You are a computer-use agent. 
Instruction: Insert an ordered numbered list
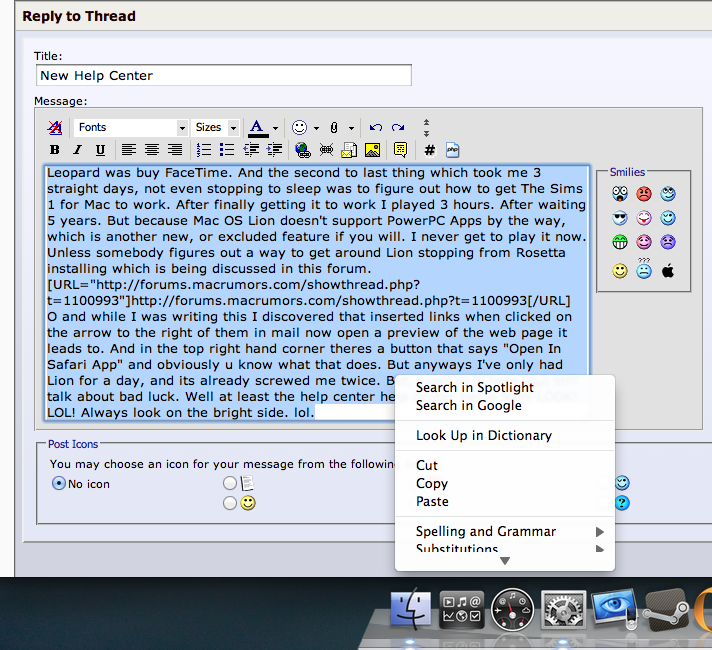tap(204, 150)
